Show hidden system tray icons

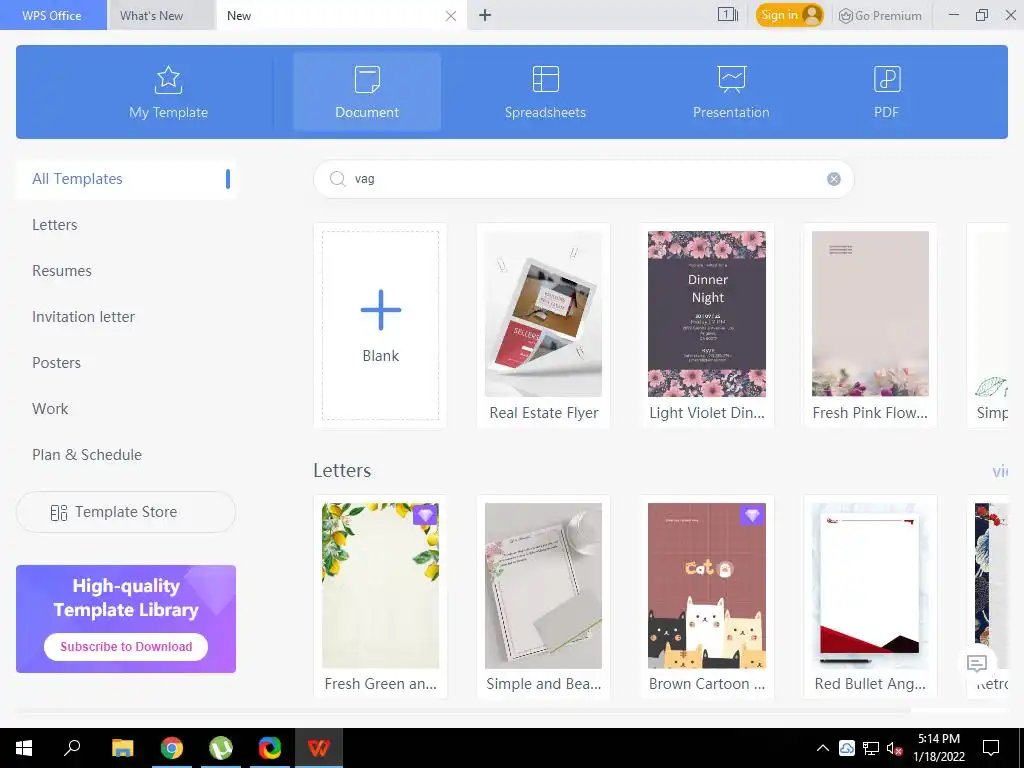click(823, 748)
